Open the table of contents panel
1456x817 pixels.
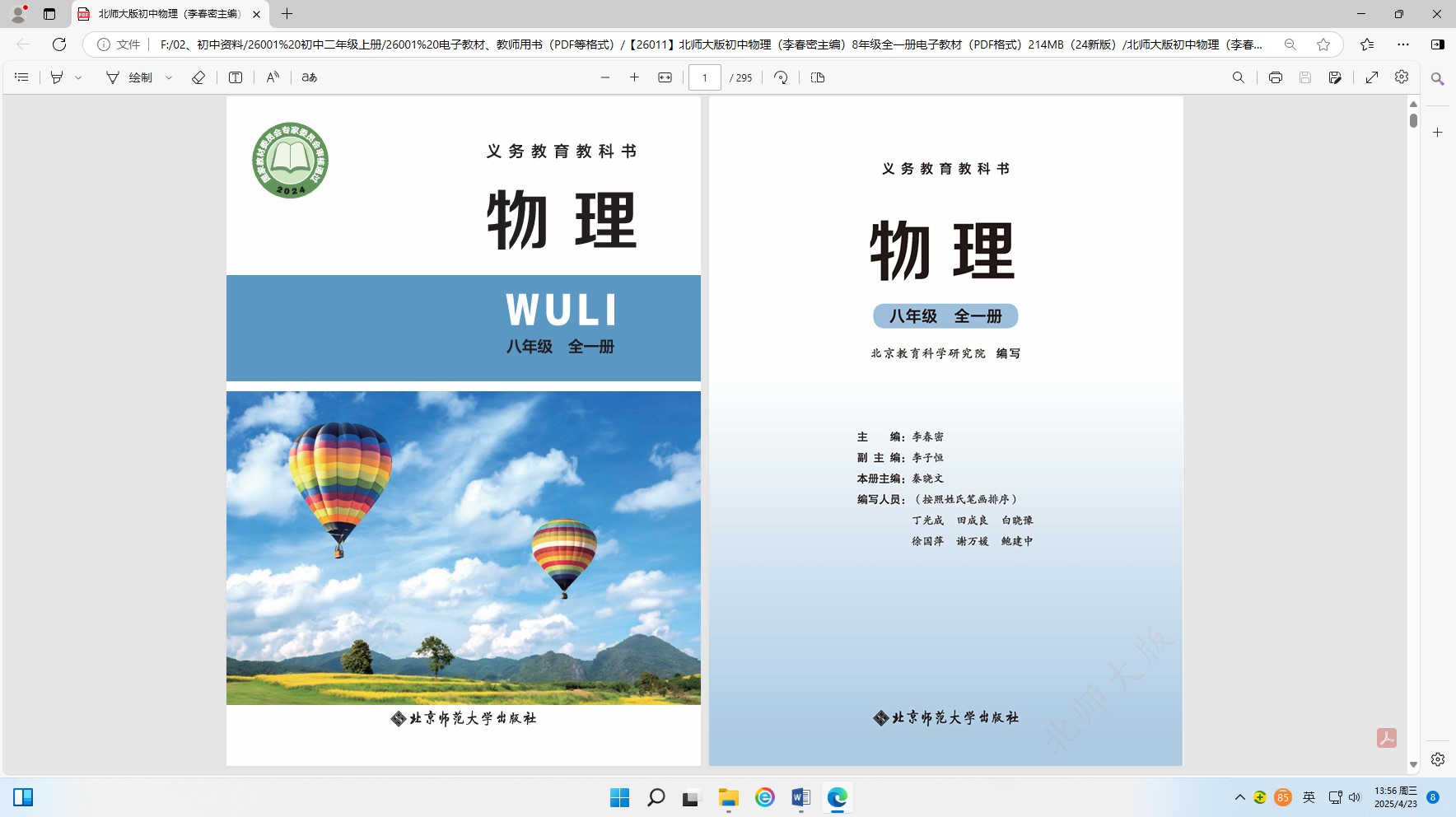click(22, 77)
